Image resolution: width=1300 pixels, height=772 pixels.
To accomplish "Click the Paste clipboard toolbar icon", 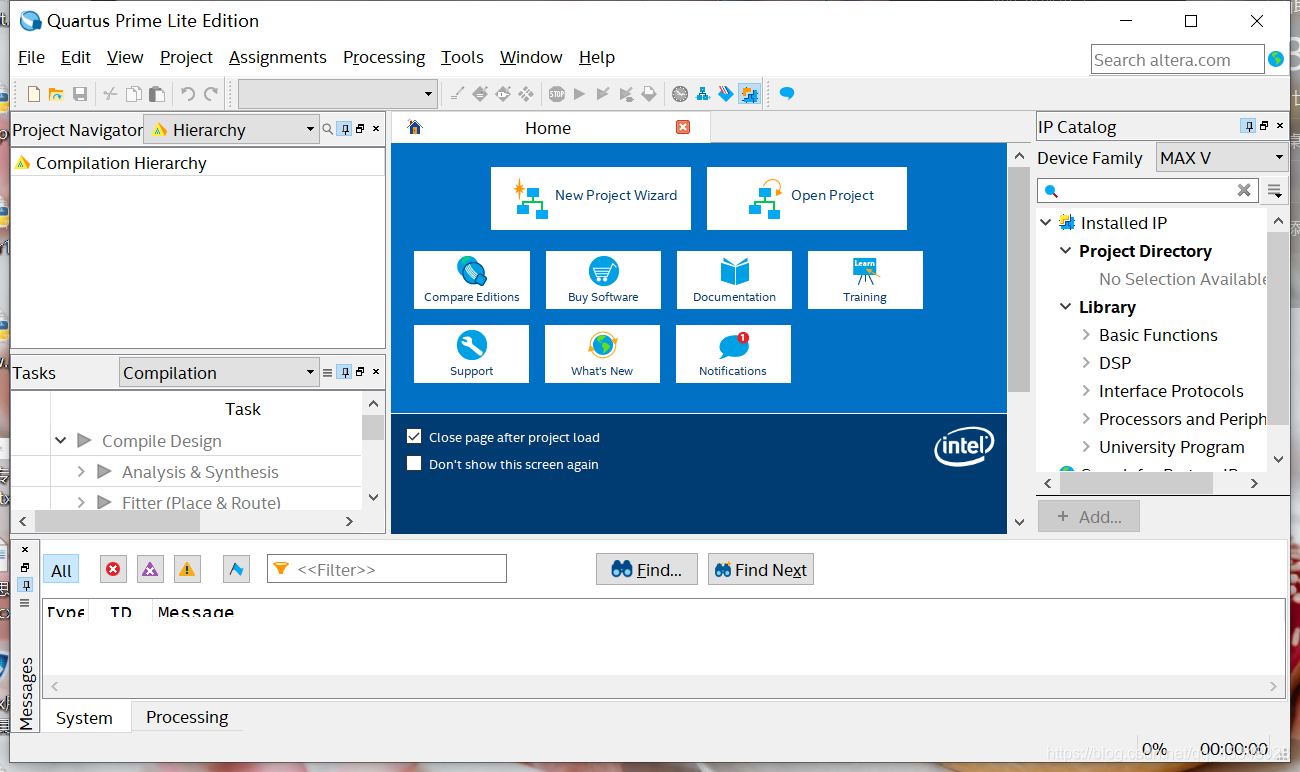I will click(157, 94).
